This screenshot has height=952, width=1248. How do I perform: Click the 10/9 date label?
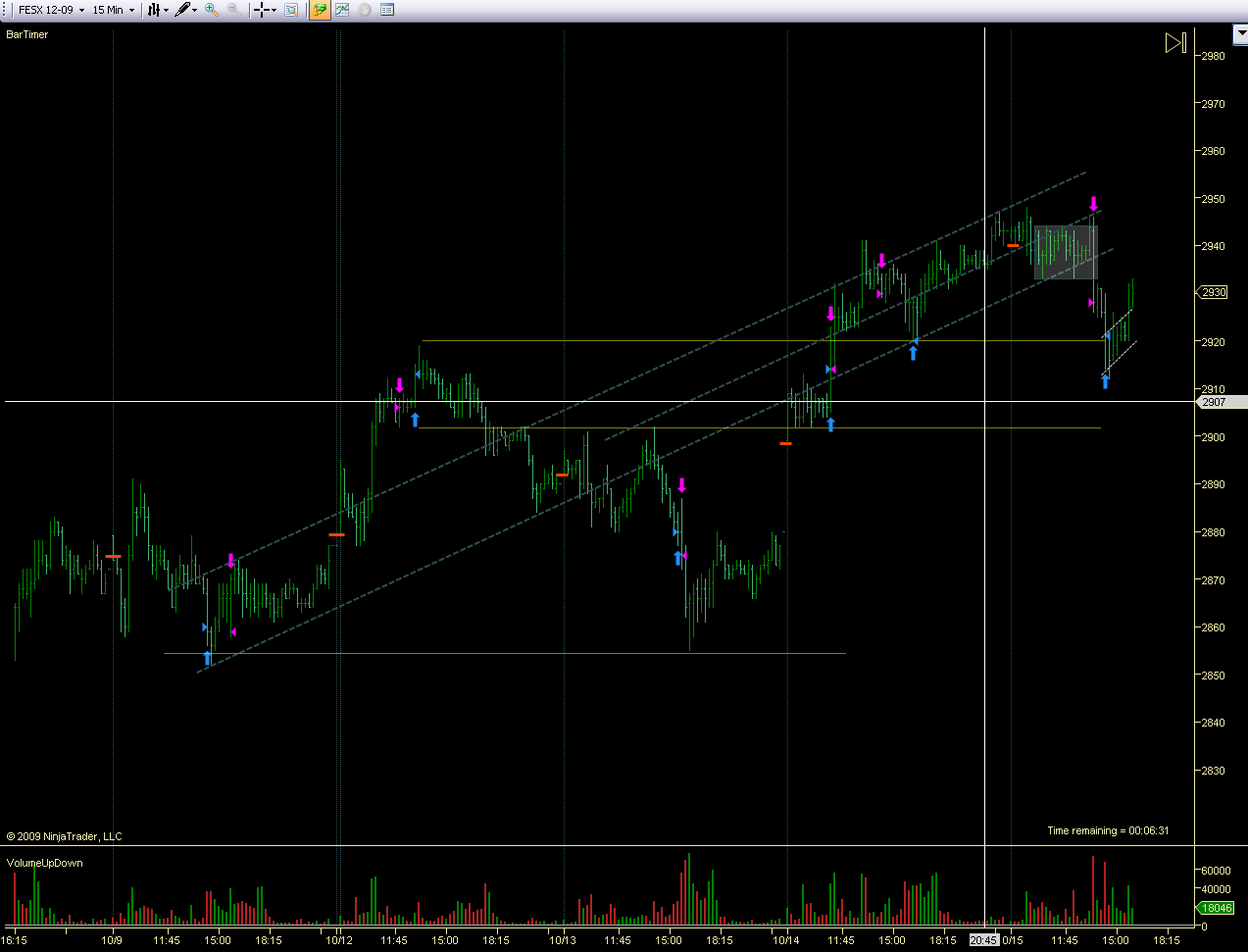click(x=112, y=940)
